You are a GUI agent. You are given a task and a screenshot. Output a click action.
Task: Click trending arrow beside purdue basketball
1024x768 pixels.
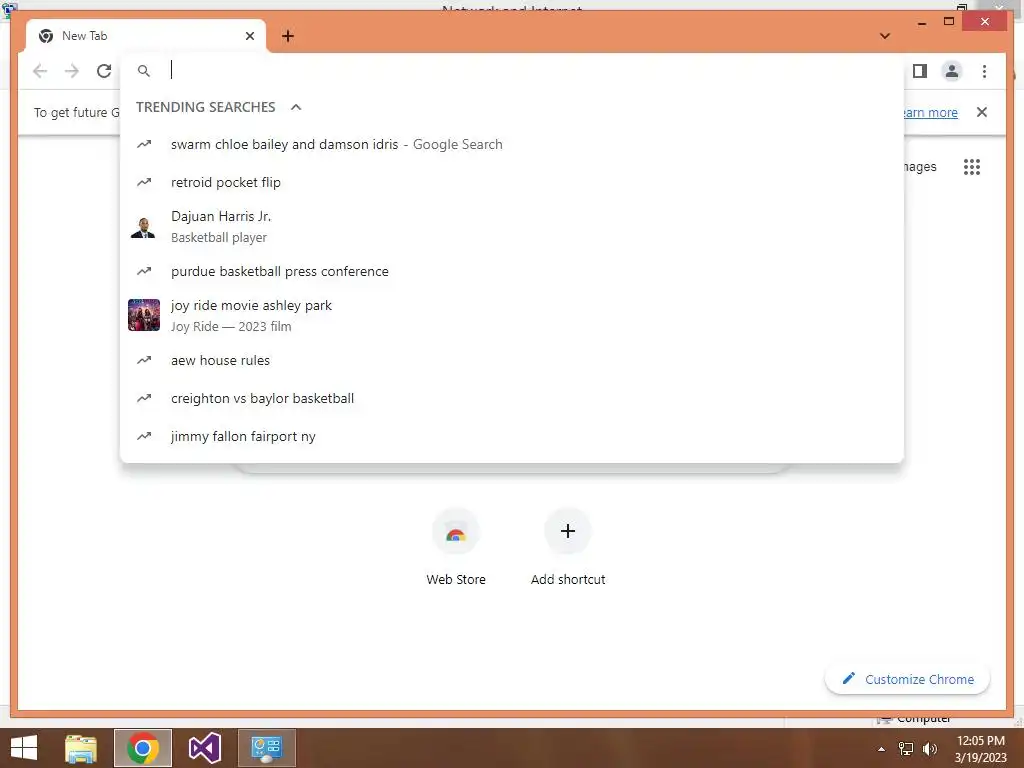coord(144,271)
